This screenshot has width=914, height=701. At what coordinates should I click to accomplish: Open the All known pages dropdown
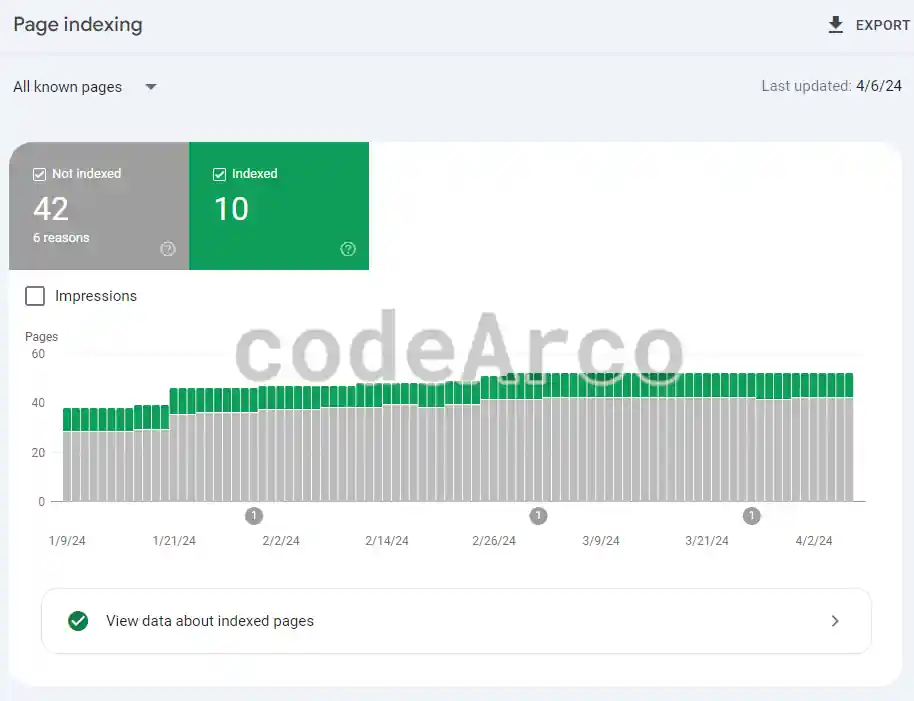pos(85,87)
